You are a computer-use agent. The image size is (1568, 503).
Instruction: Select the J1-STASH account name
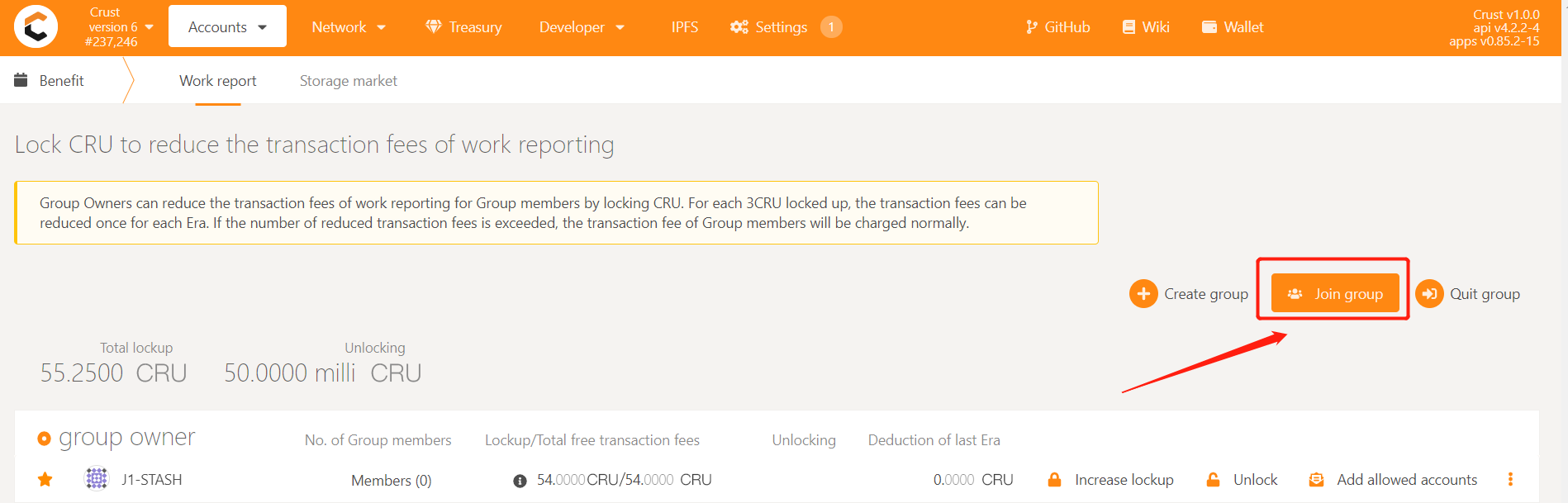(x=152, y=479)
